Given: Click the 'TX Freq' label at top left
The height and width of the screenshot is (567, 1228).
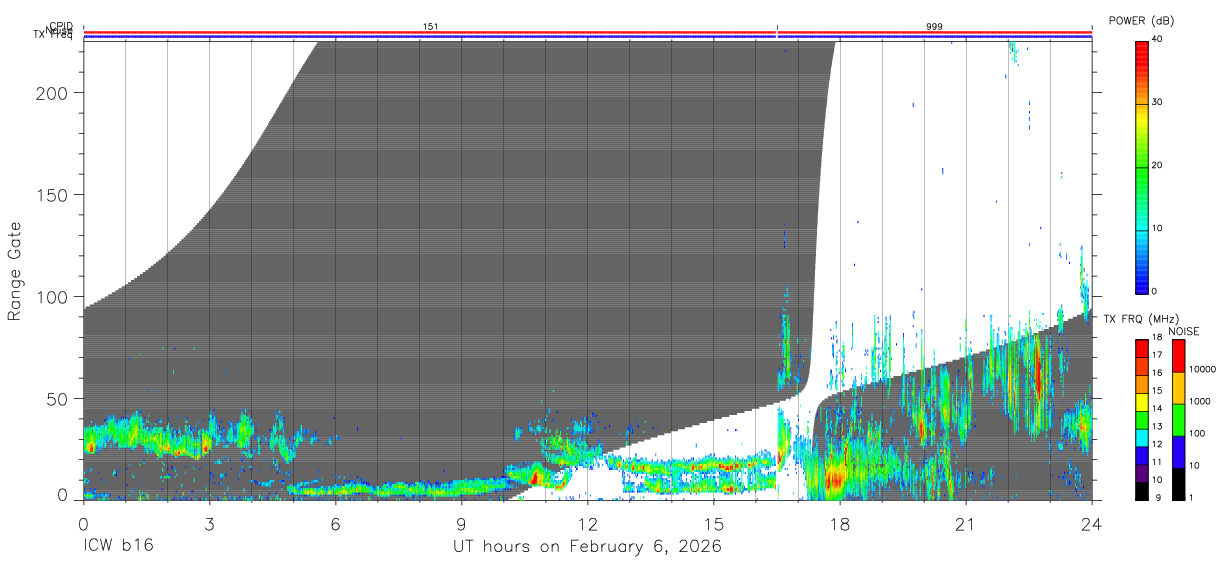Looking at the screenshot, I should click(52, 34).
